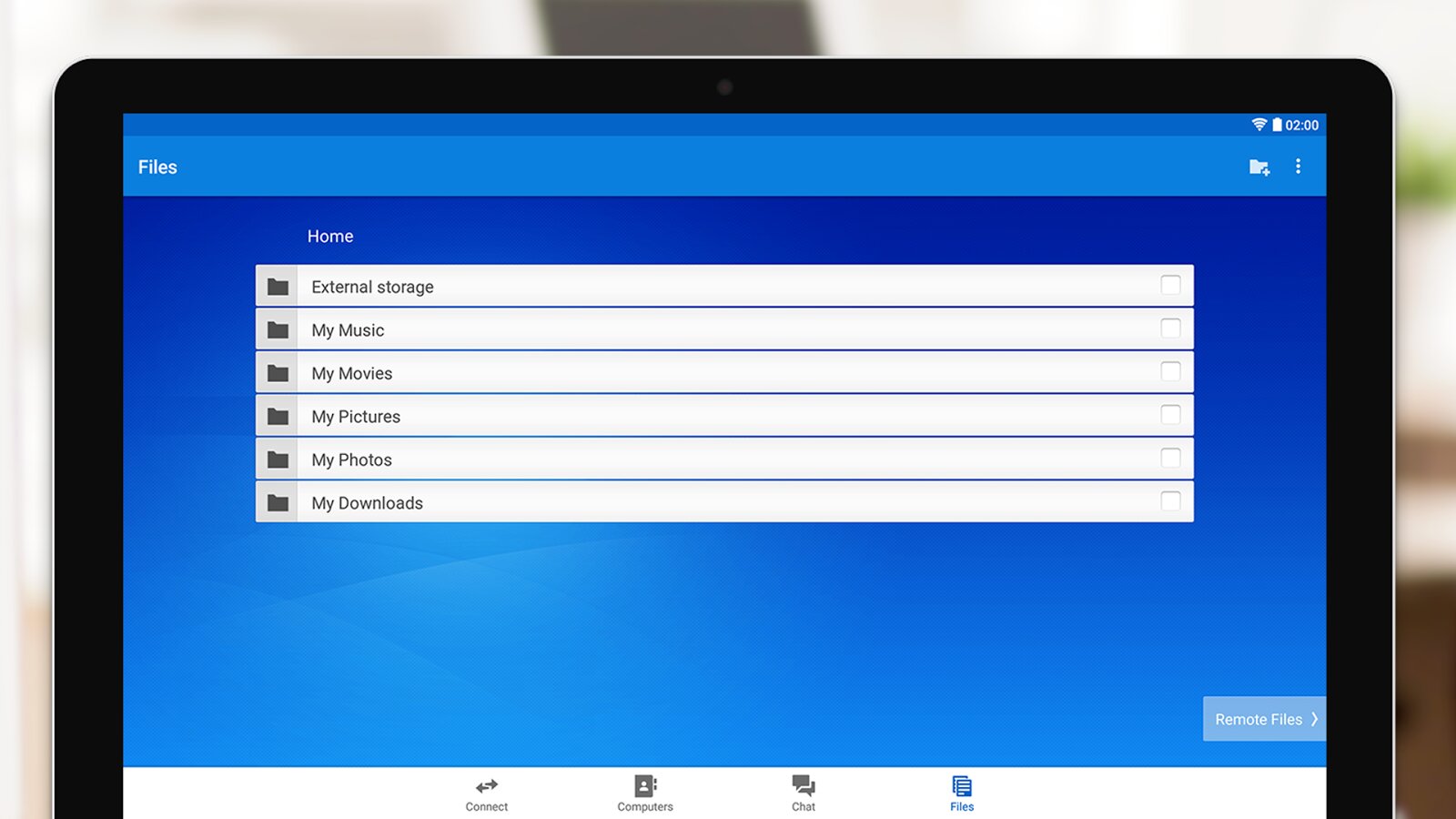Select the My Movies checkbox
This screenshot has height=819, width=1456.
pos(1170,371)
